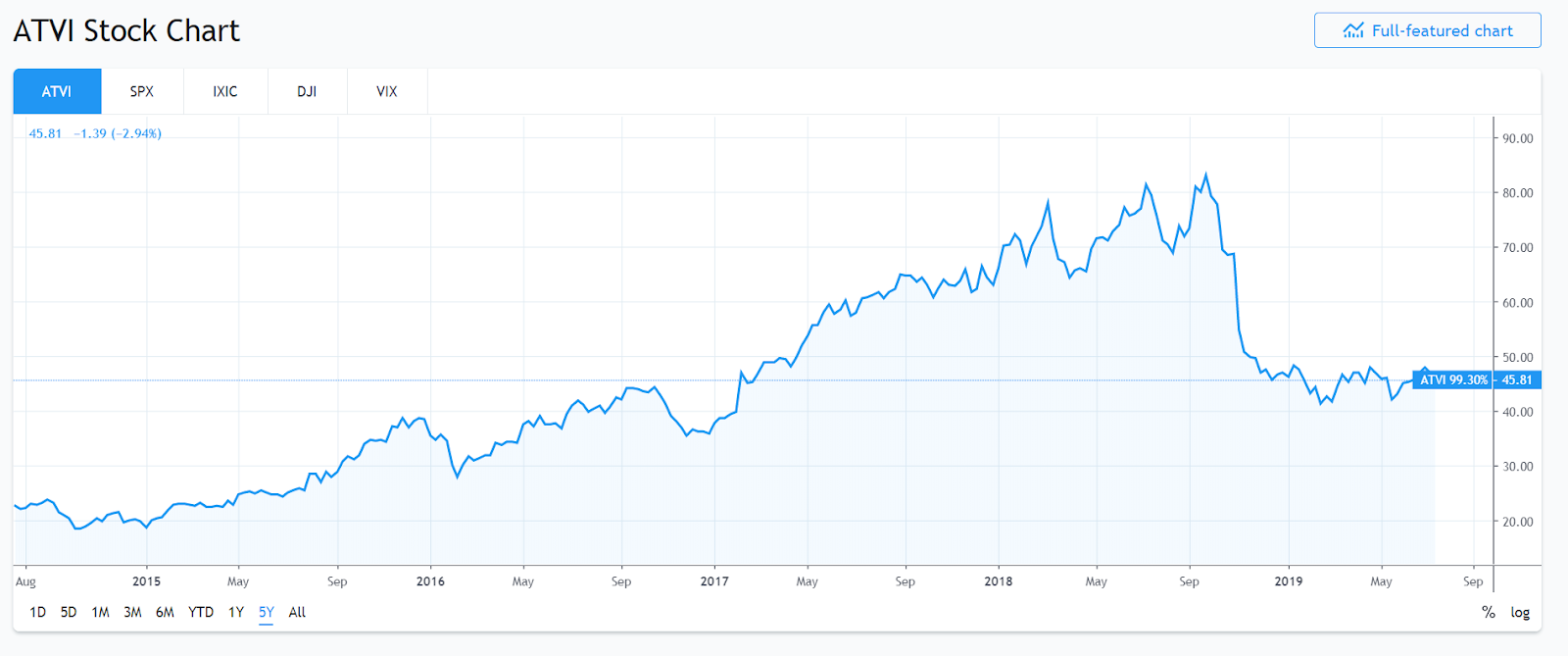Click the 2015 time axis label

(x=146, y=581)
